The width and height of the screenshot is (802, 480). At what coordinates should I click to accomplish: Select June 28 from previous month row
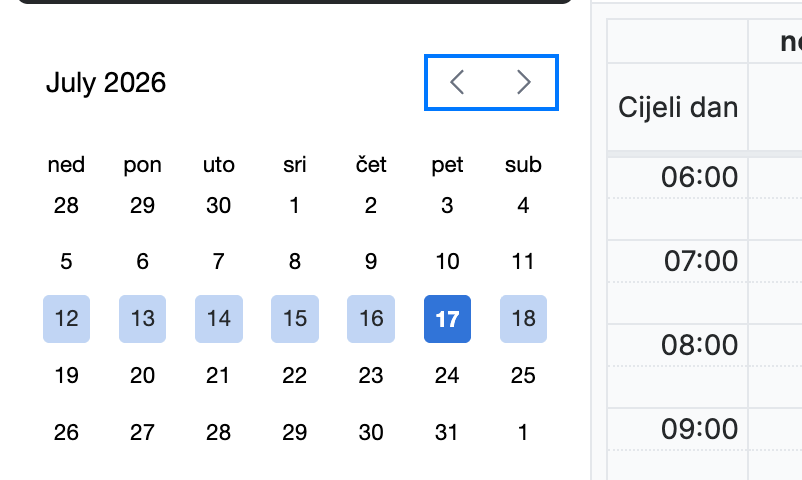pyautogui.click(x=66, y=206)
